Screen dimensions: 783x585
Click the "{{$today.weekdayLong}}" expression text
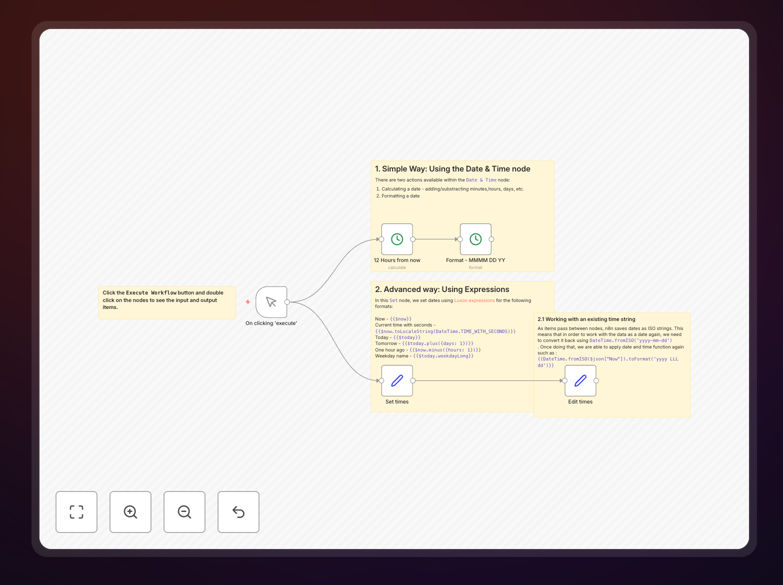(x=443, y=356)
